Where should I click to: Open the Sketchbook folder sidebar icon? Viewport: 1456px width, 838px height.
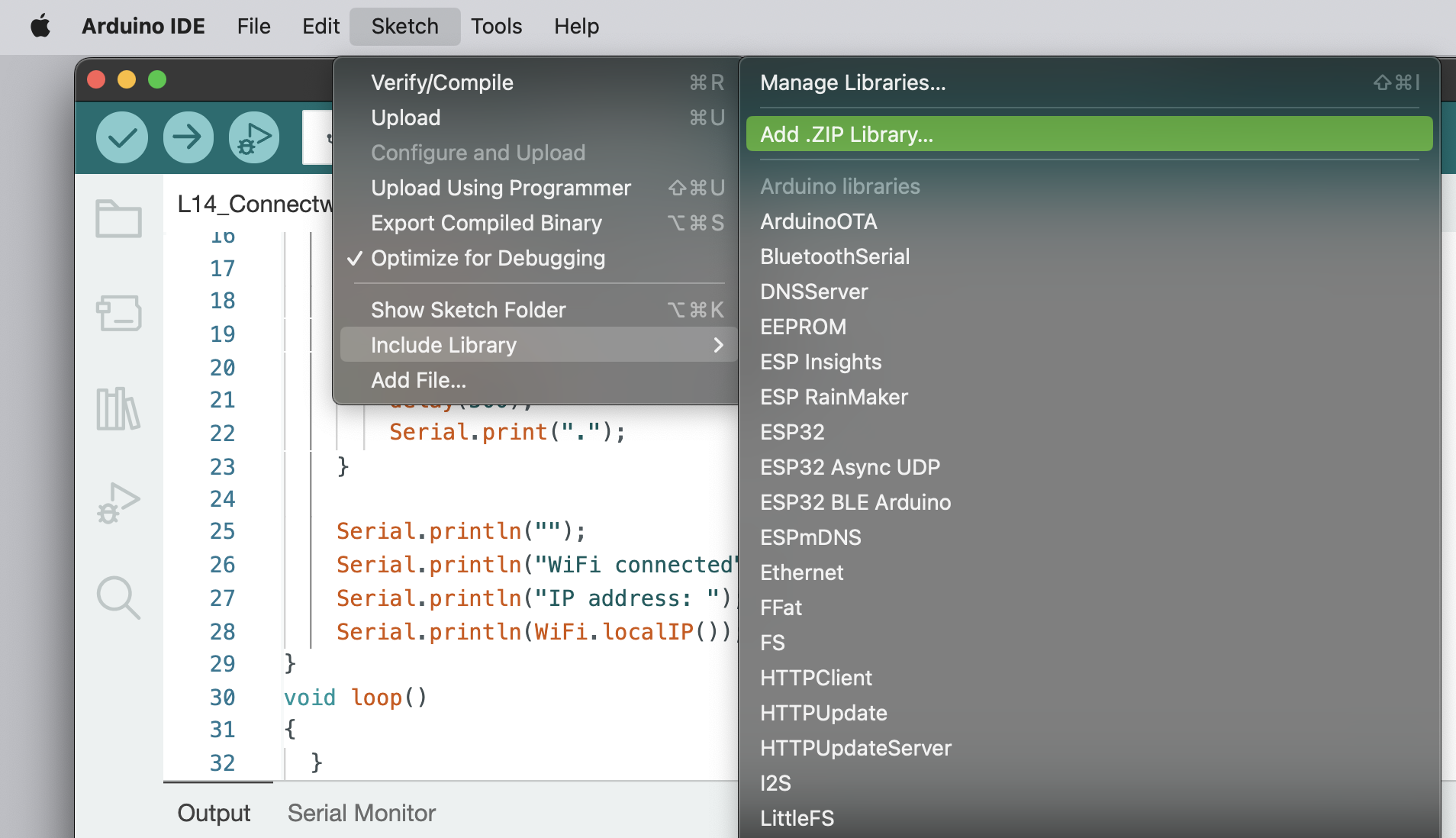coord(118,218)
